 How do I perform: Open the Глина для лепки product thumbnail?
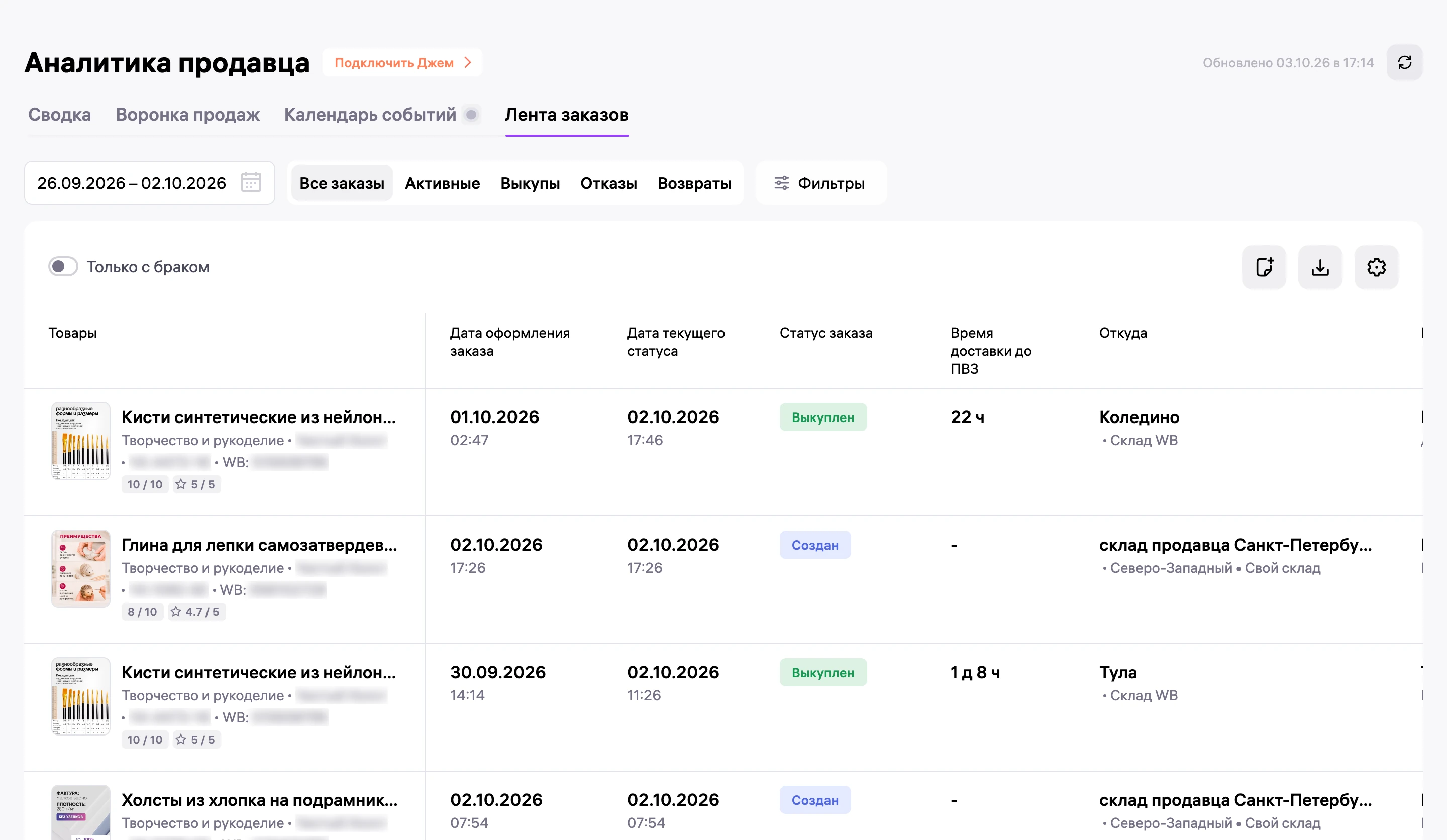80,568
